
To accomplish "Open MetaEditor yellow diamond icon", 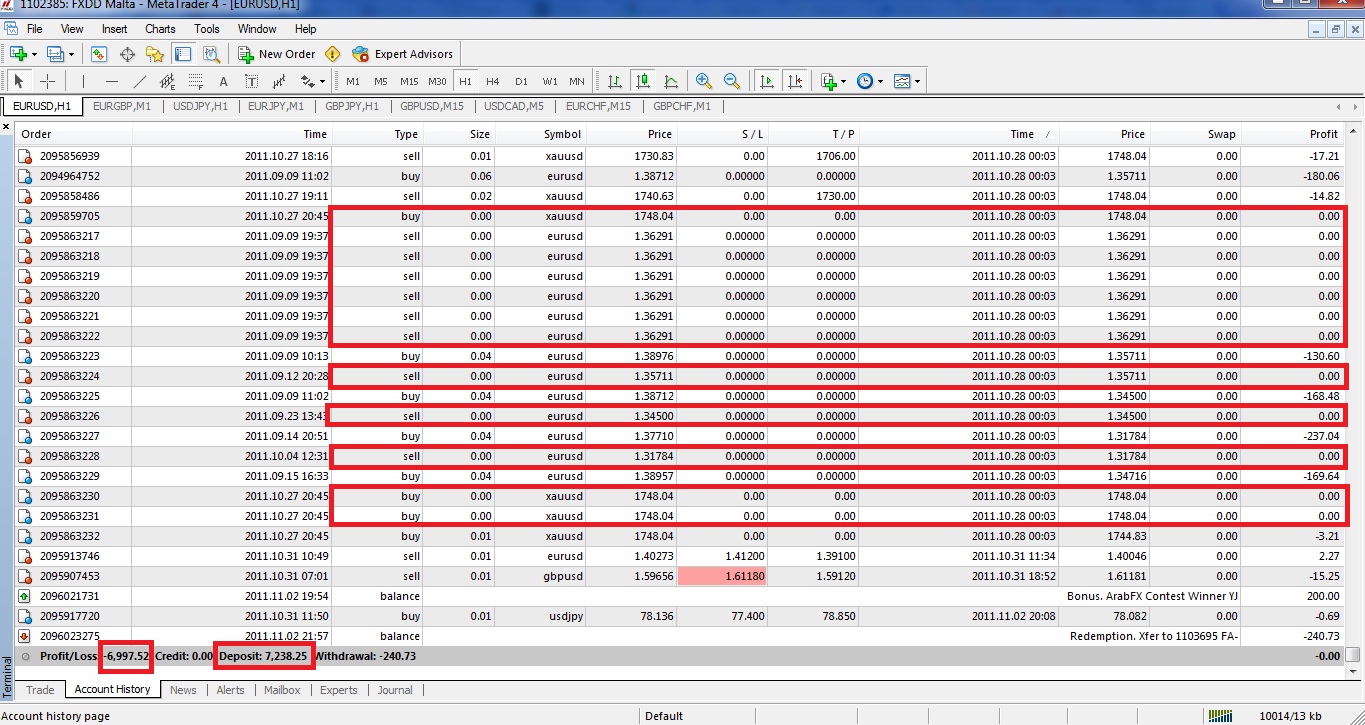I will tap(333, 54).
